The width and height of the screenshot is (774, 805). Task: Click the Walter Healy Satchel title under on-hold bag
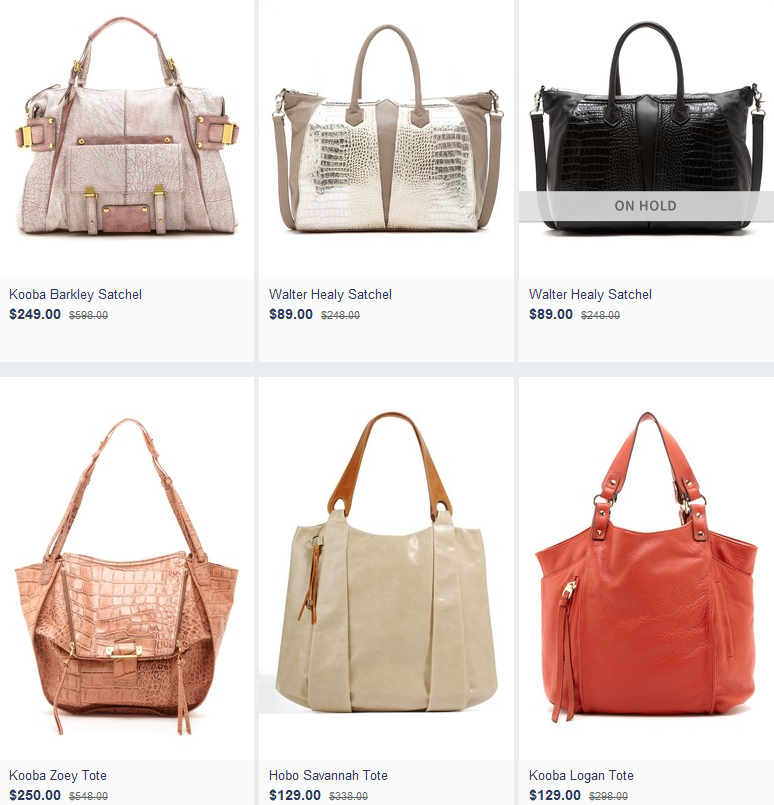(590, 294)
